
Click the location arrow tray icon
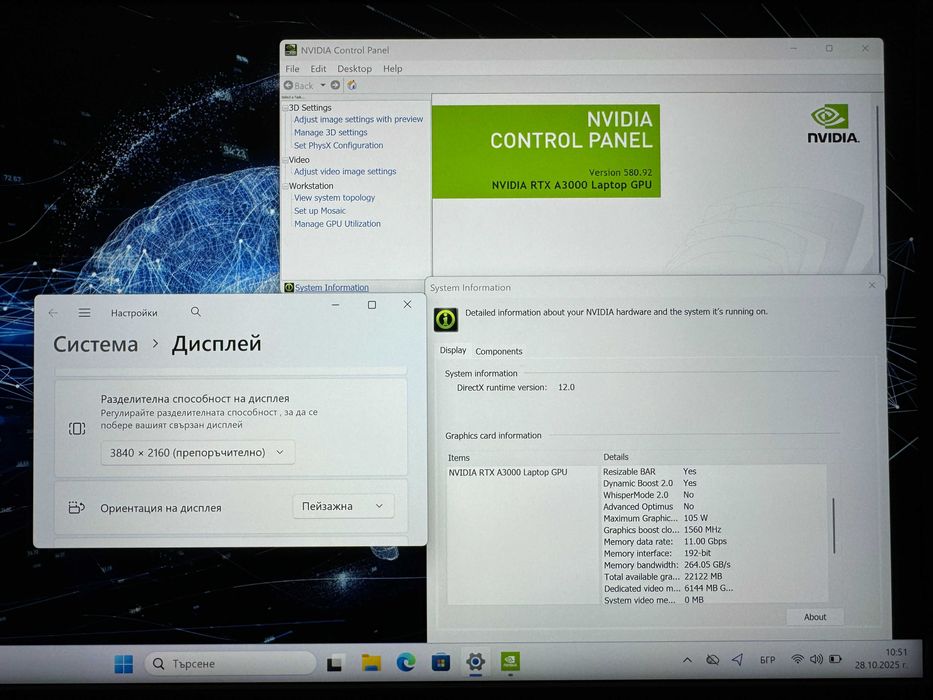pos(738,659)
